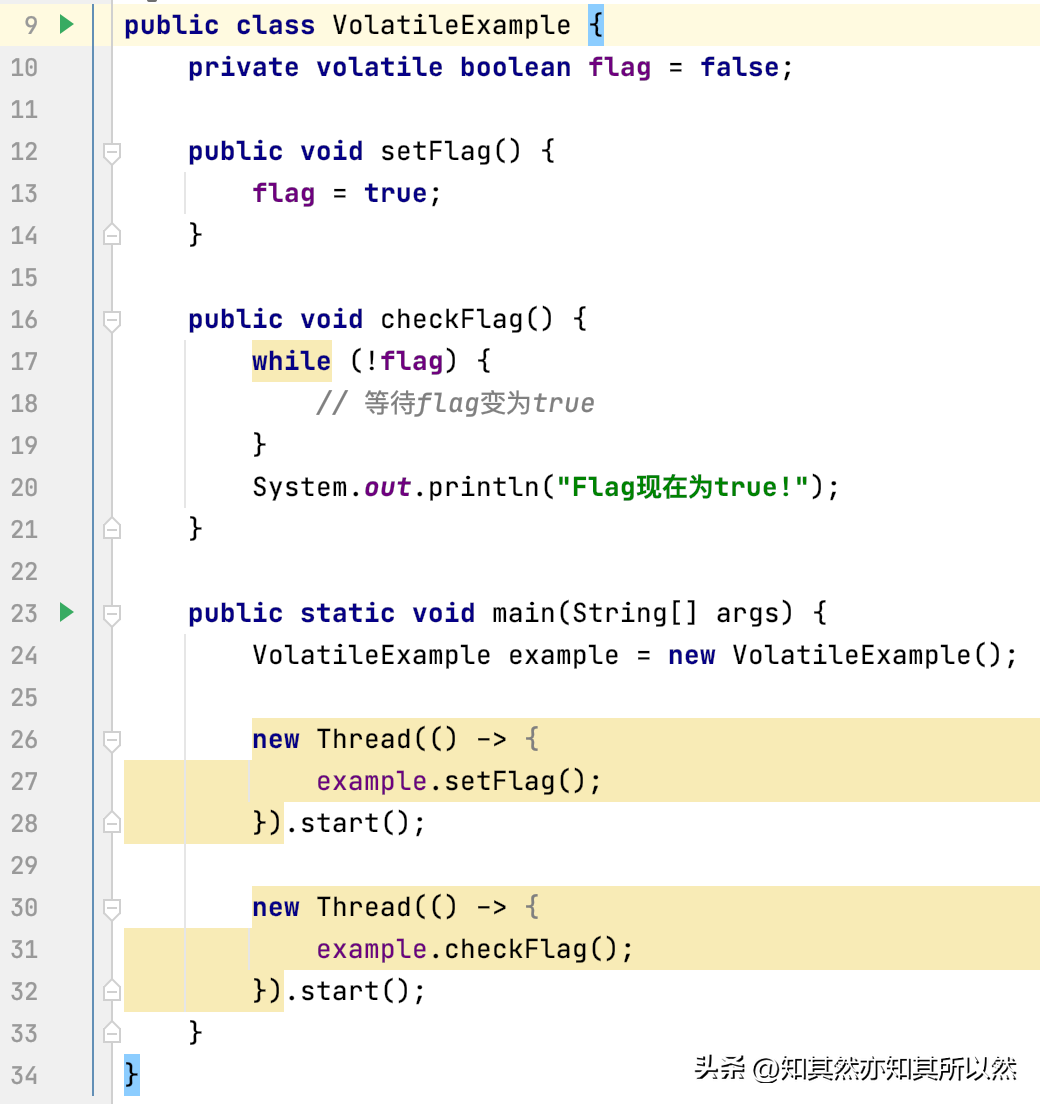Click checkFlag method name in its declaration
Viewport: 1040px width, 1104px height.
[451, 320]
